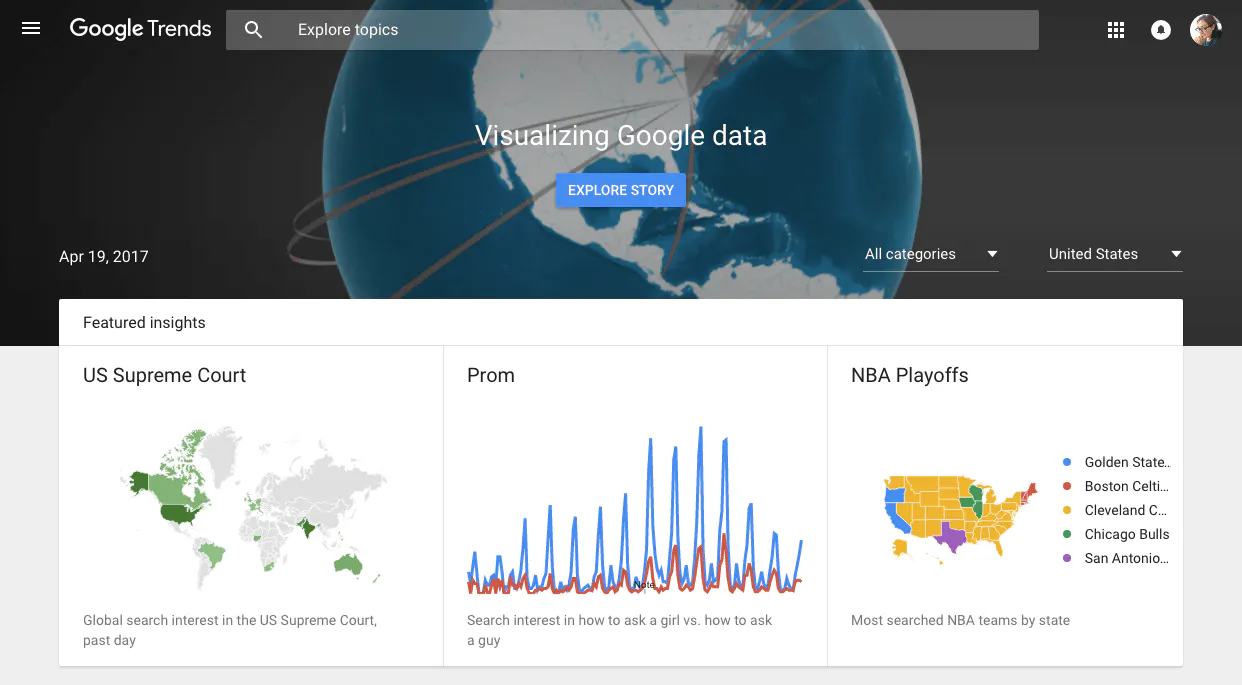
Task: Select the San Antonio legend label
Action: [1127, 558]
